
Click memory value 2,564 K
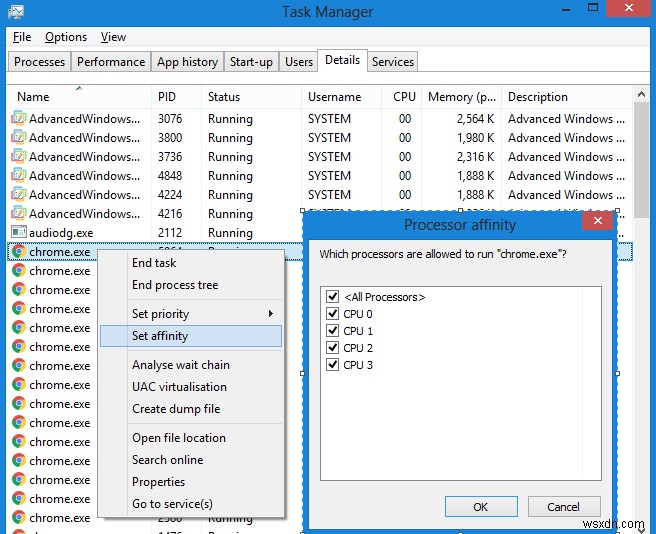click(x=475, y=119)
